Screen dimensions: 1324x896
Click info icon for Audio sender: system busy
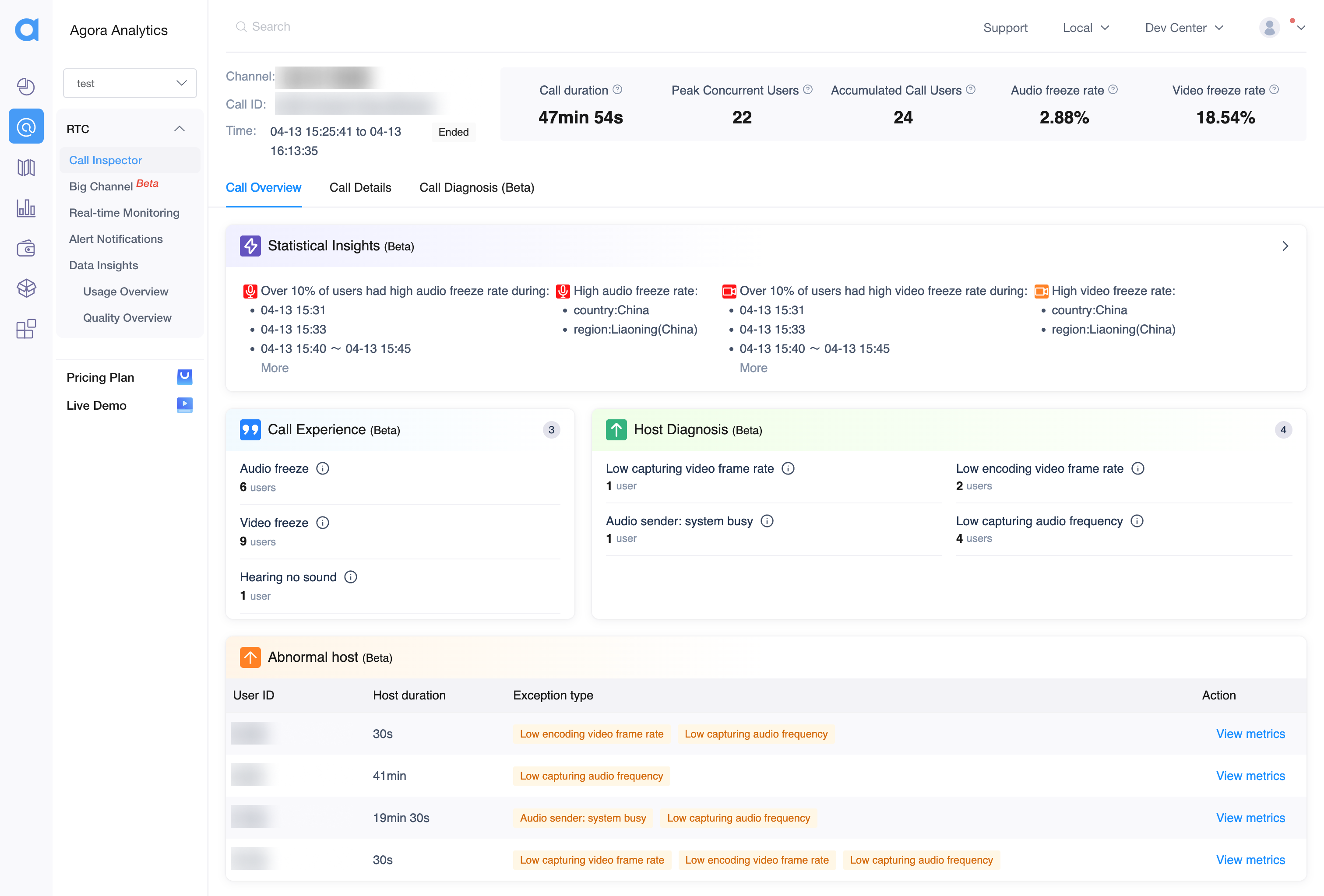[x=767, y=520]
